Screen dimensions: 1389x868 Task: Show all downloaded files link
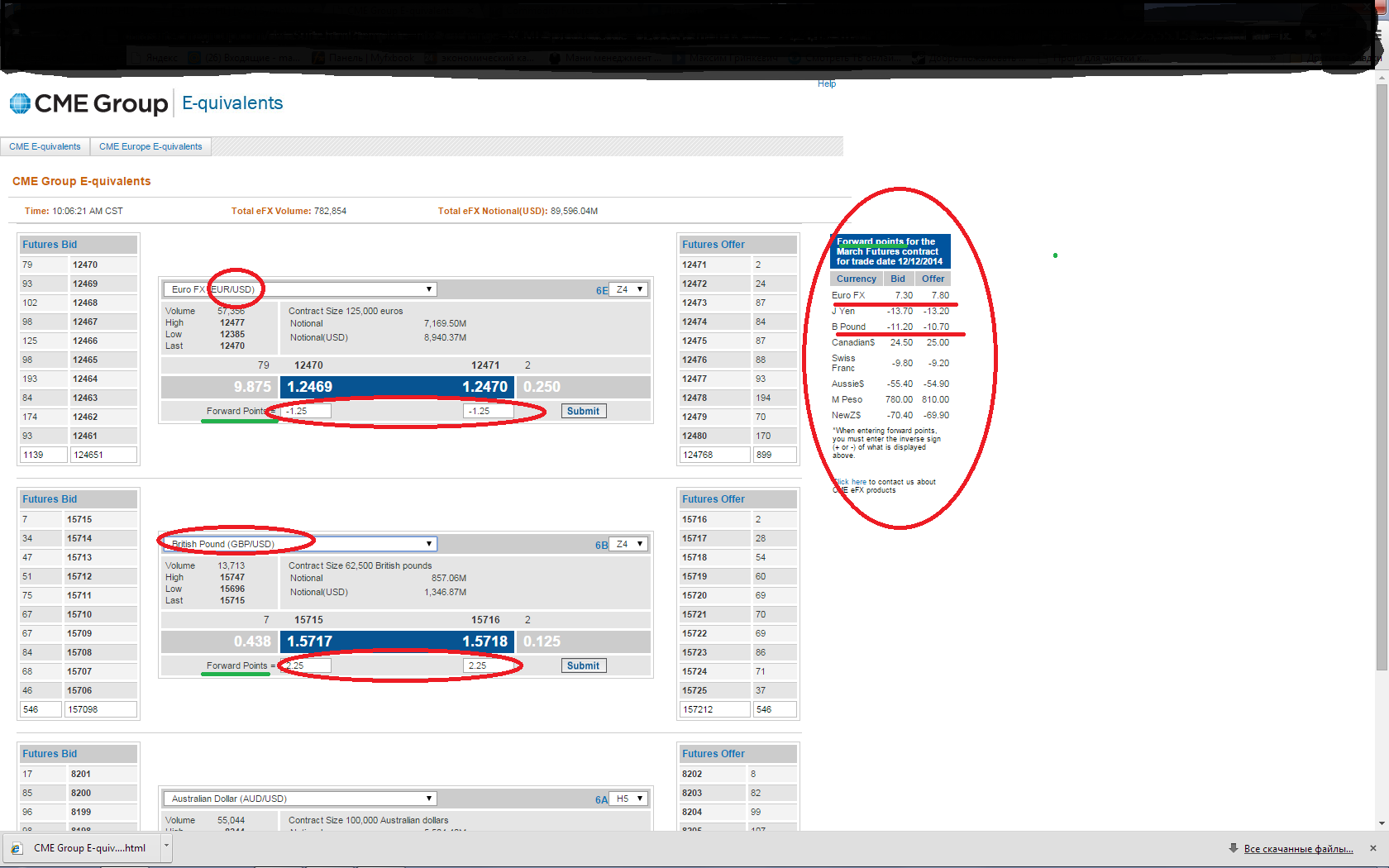pos(1298,849)
